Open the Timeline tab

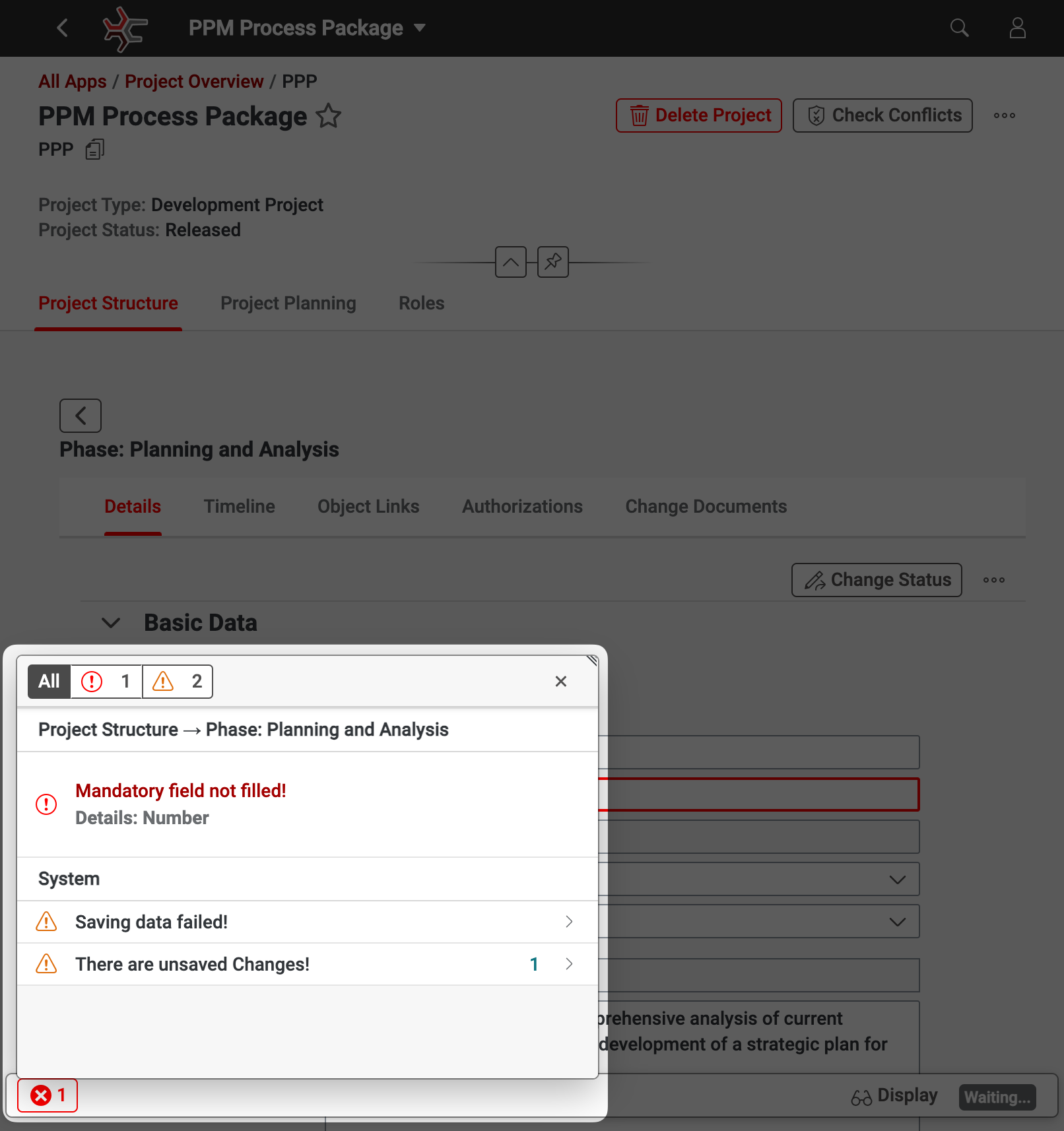click(239, 506)
